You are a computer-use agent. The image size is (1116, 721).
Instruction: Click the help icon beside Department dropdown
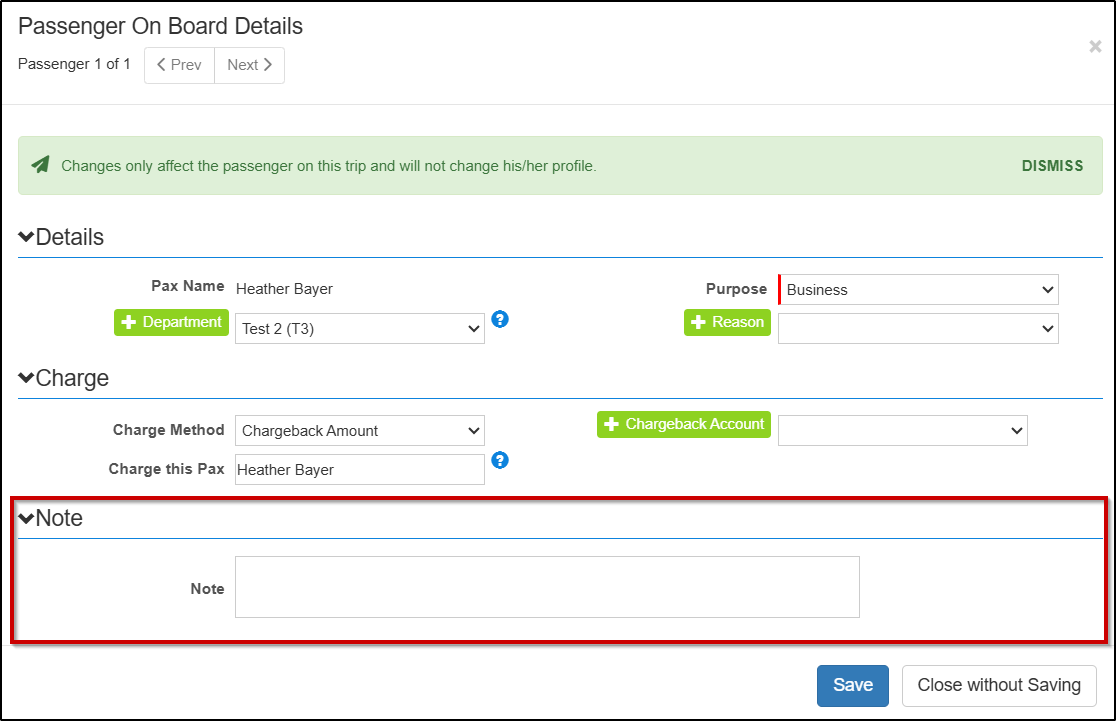501,319
